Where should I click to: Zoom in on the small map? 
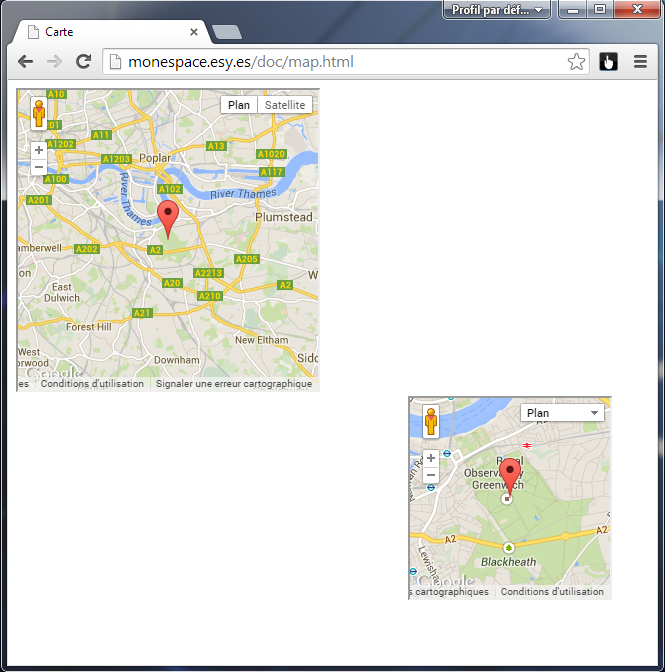[x=431, y=458]
